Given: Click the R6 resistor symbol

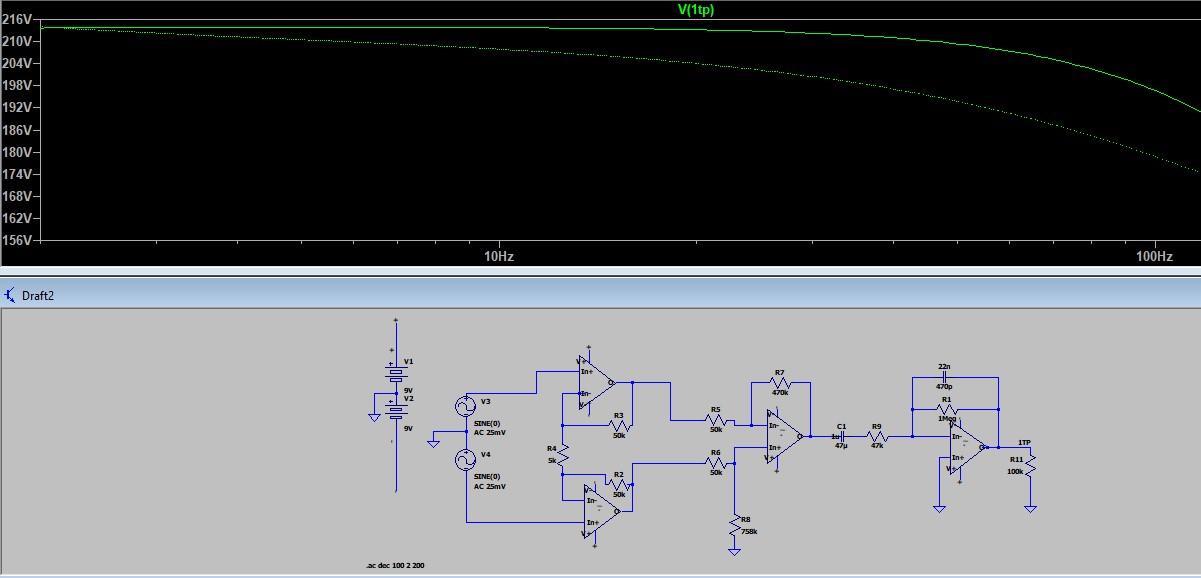Looking at the screenshot, I should coord(714,463).
